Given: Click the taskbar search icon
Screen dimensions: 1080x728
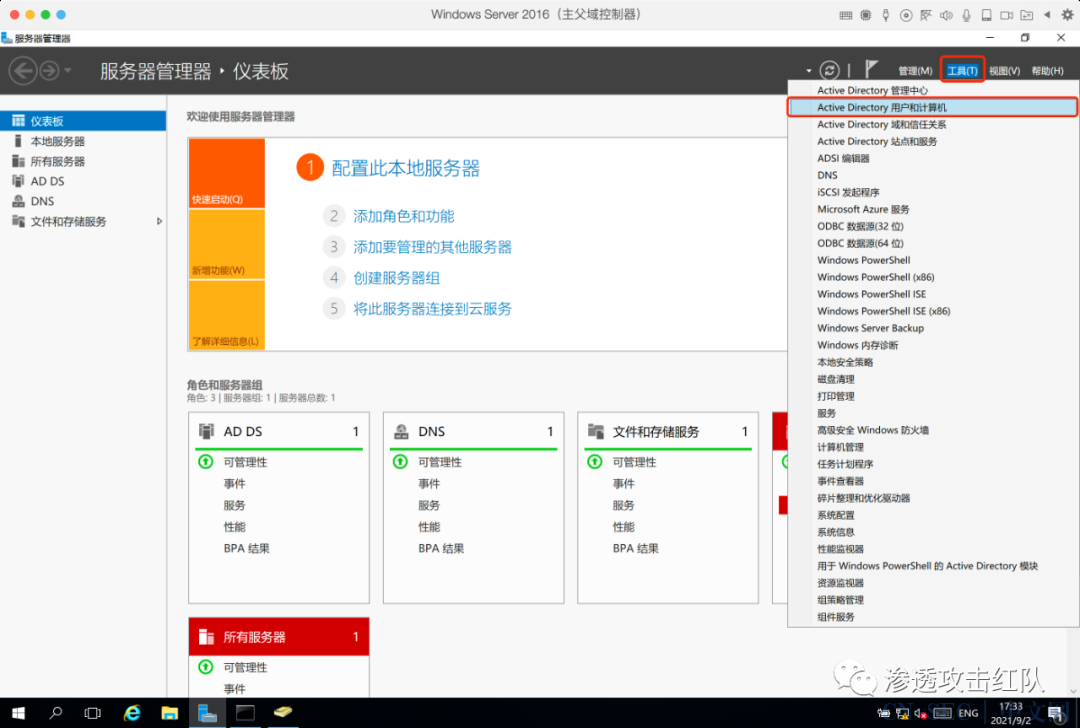Looking at the screenshot, I should 56,713.
